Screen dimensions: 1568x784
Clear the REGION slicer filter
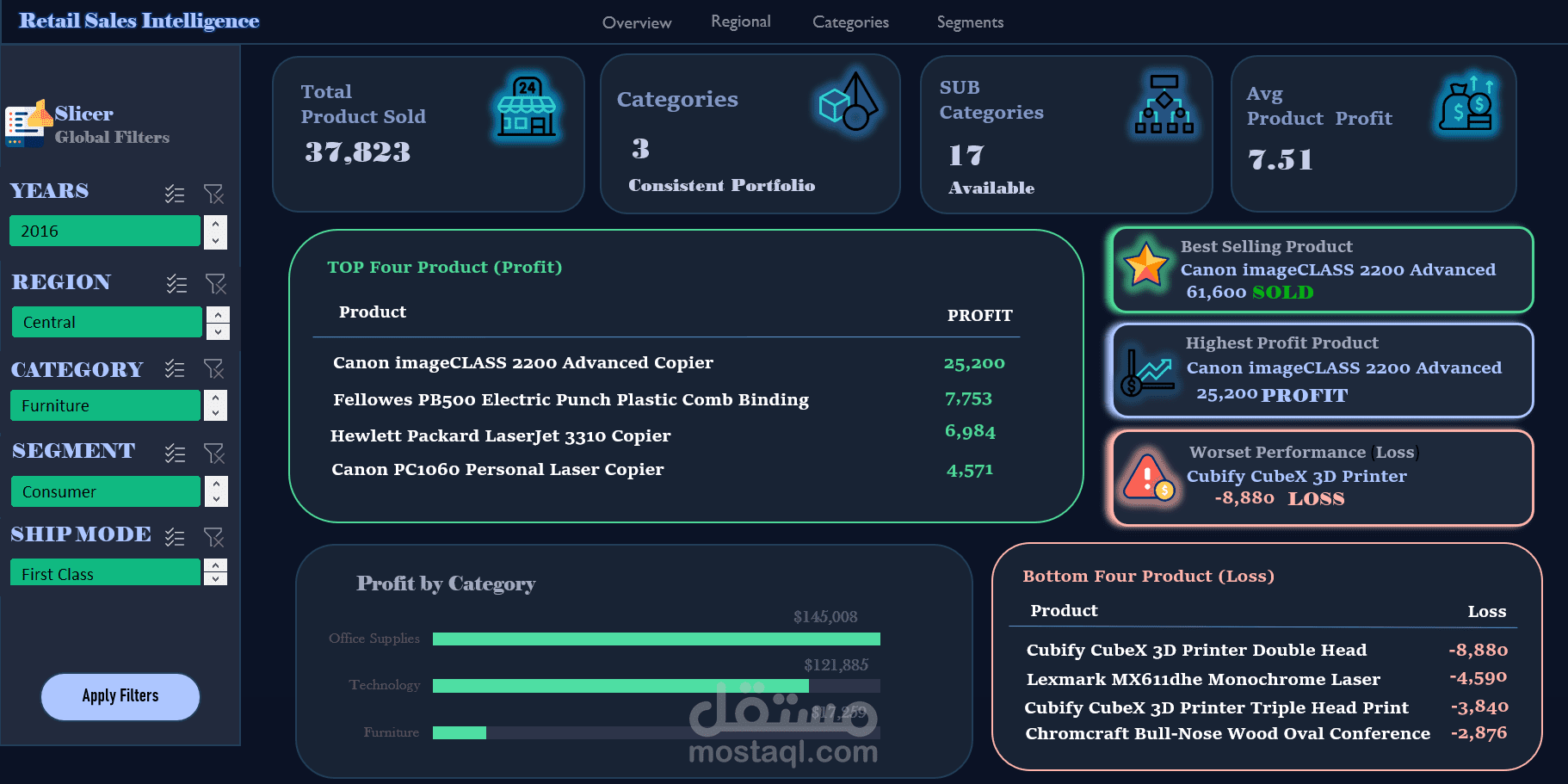pyautogui.click(x=215, y=283)
